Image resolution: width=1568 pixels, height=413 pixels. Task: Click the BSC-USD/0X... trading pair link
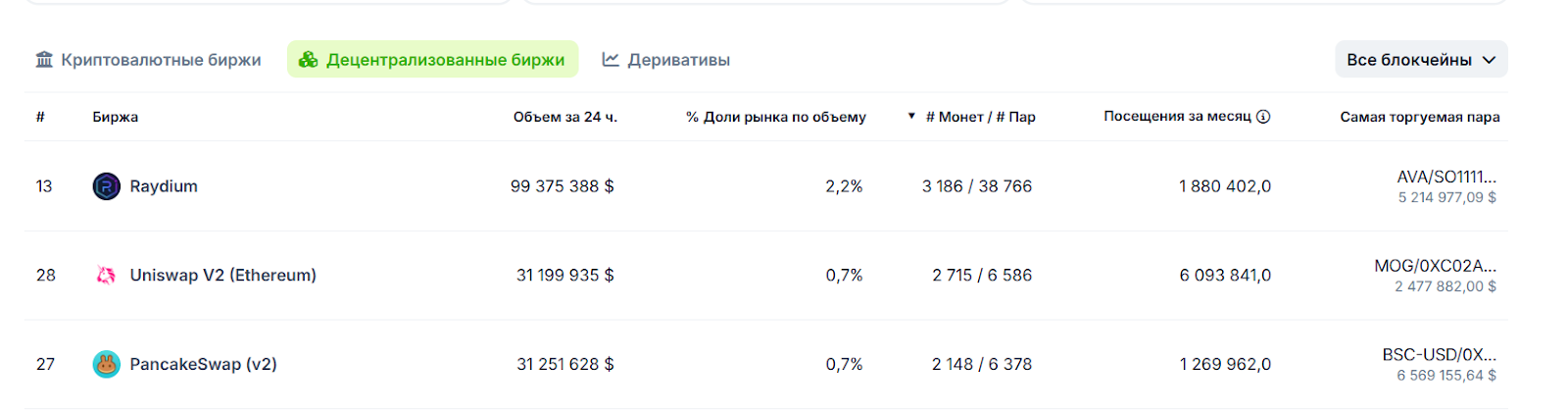tap(1439, 354)
